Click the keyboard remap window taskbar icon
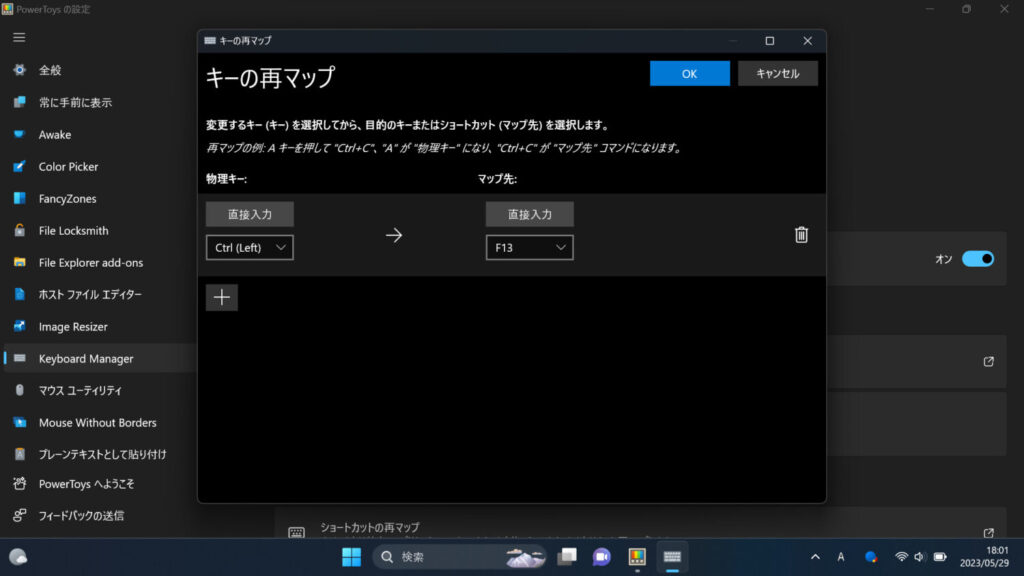 point(672,557)
